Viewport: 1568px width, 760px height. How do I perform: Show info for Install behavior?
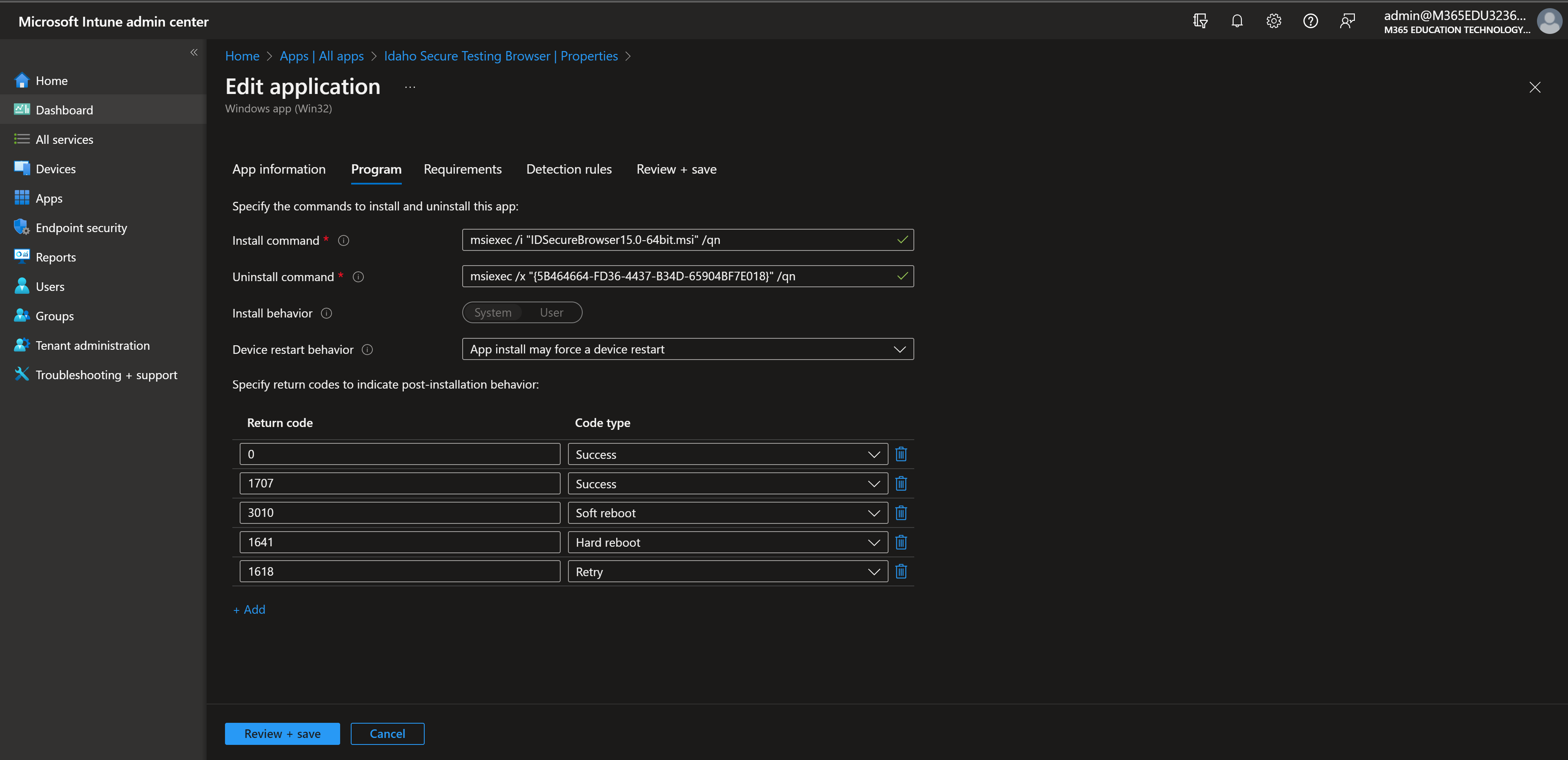point(327,313)
